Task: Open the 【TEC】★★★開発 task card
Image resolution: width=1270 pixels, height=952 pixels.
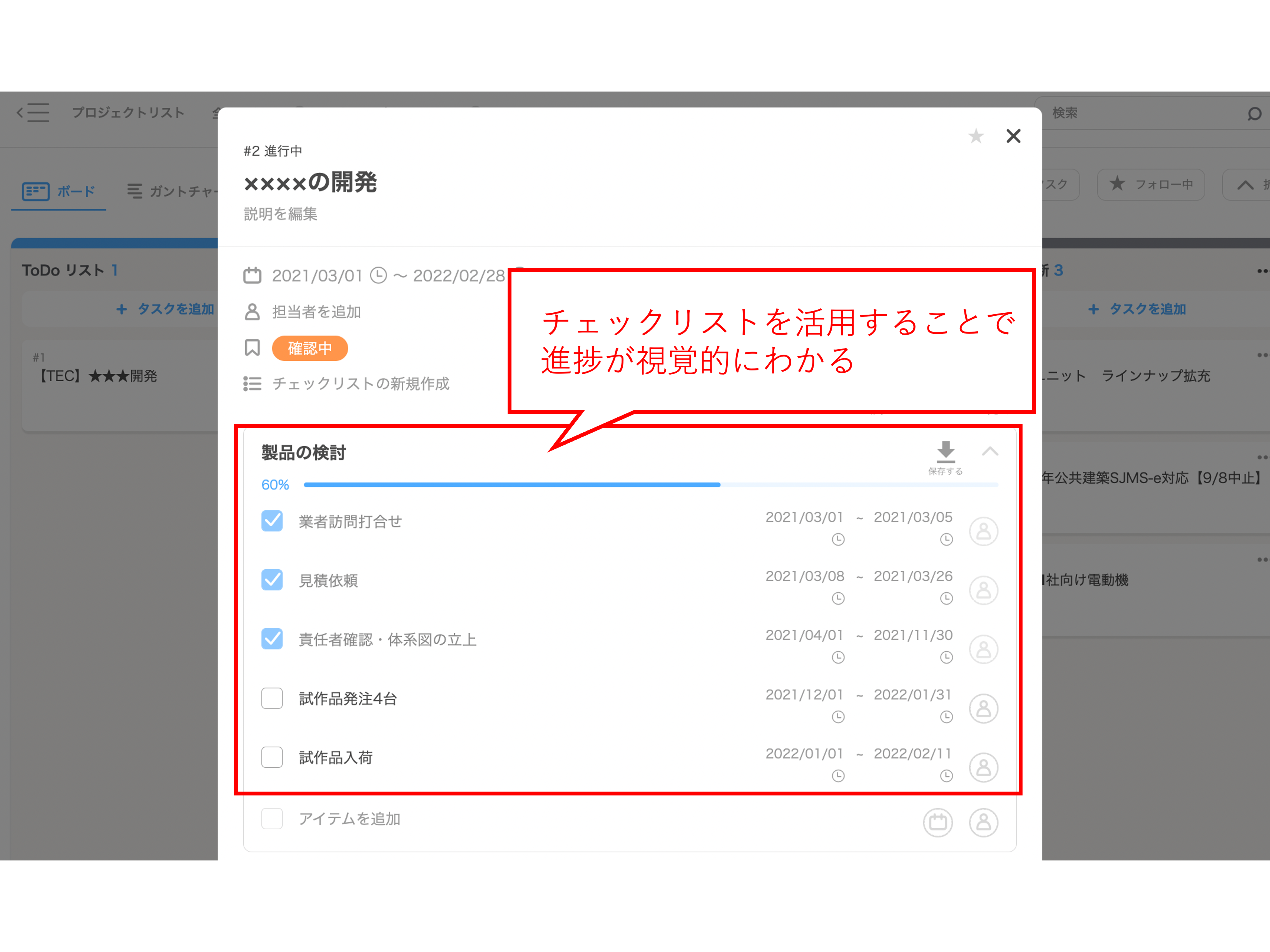Action: (x=119, y=386)
